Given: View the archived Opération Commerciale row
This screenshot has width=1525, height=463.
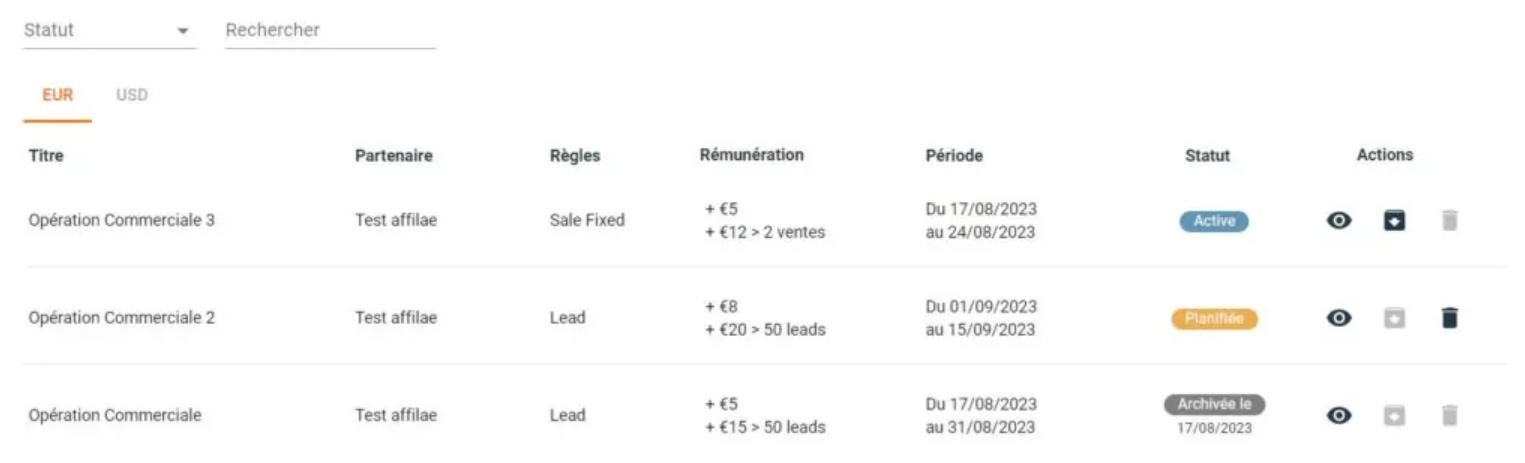Looking at the screenshot, I should [1339, 415].
